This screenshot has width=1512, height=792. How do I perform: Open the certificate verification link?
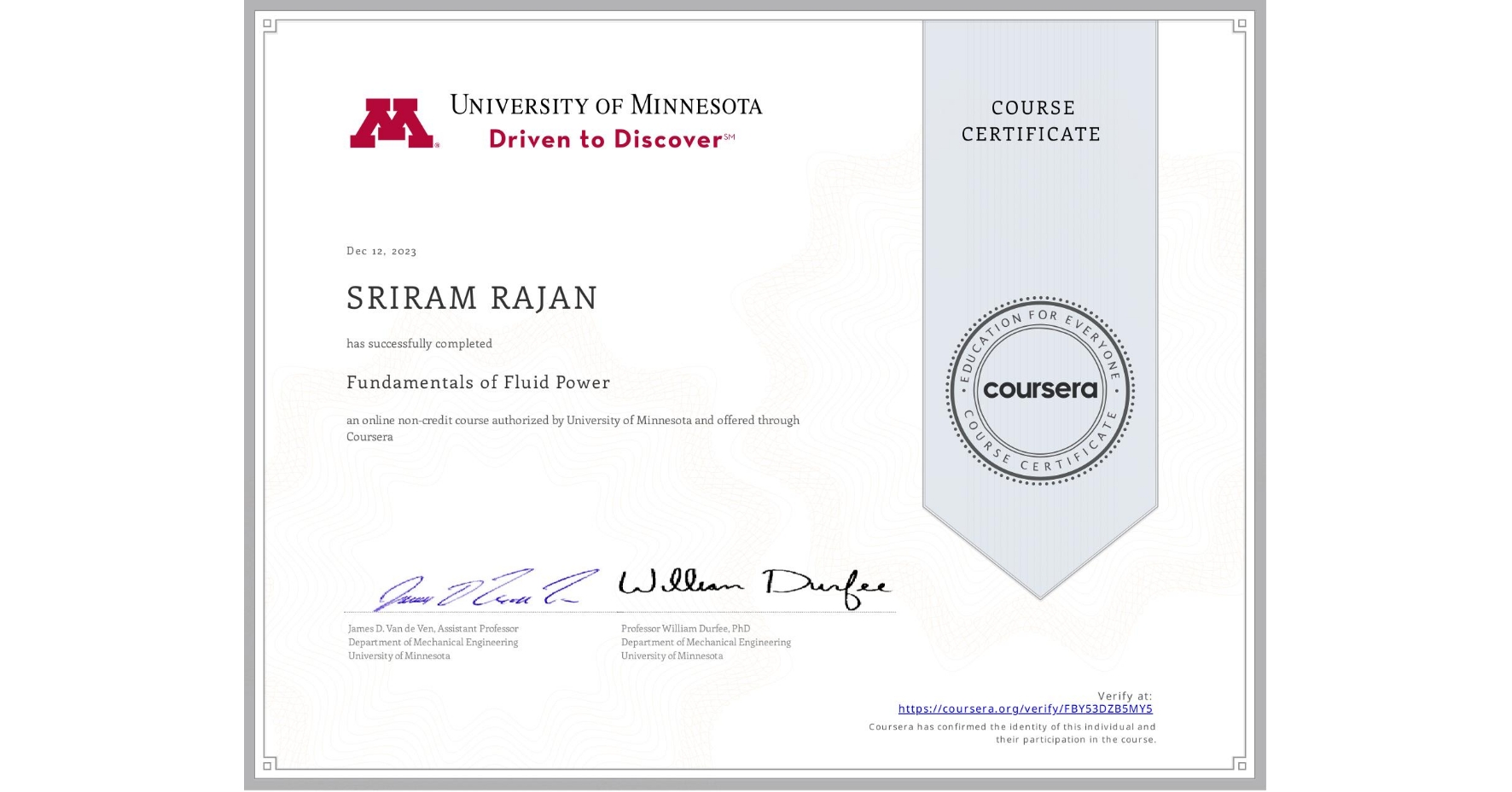tap(1026, 708)
